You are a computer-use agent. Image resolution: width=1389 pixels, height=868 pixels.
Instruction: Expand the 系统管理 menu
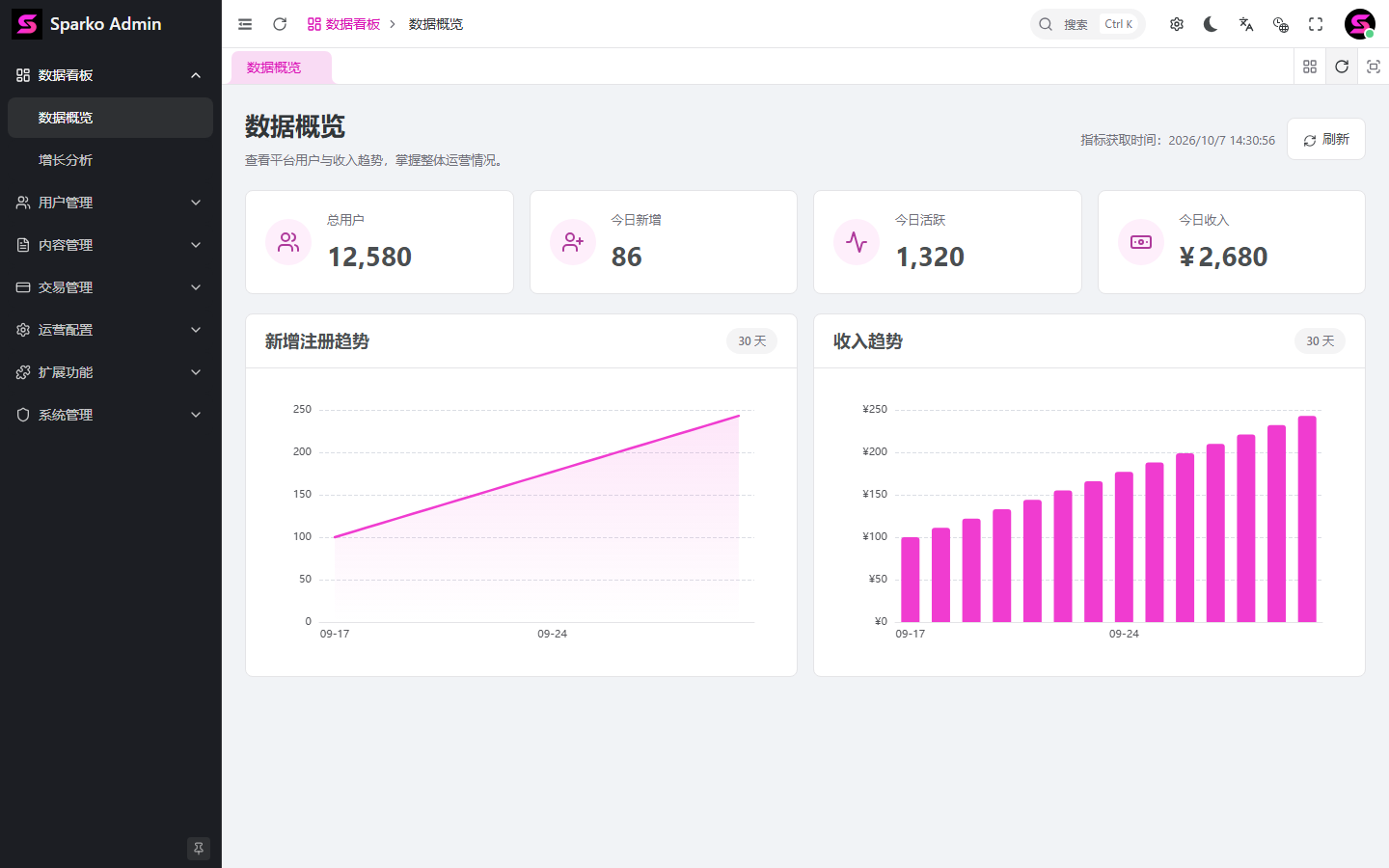click(110, 415)
